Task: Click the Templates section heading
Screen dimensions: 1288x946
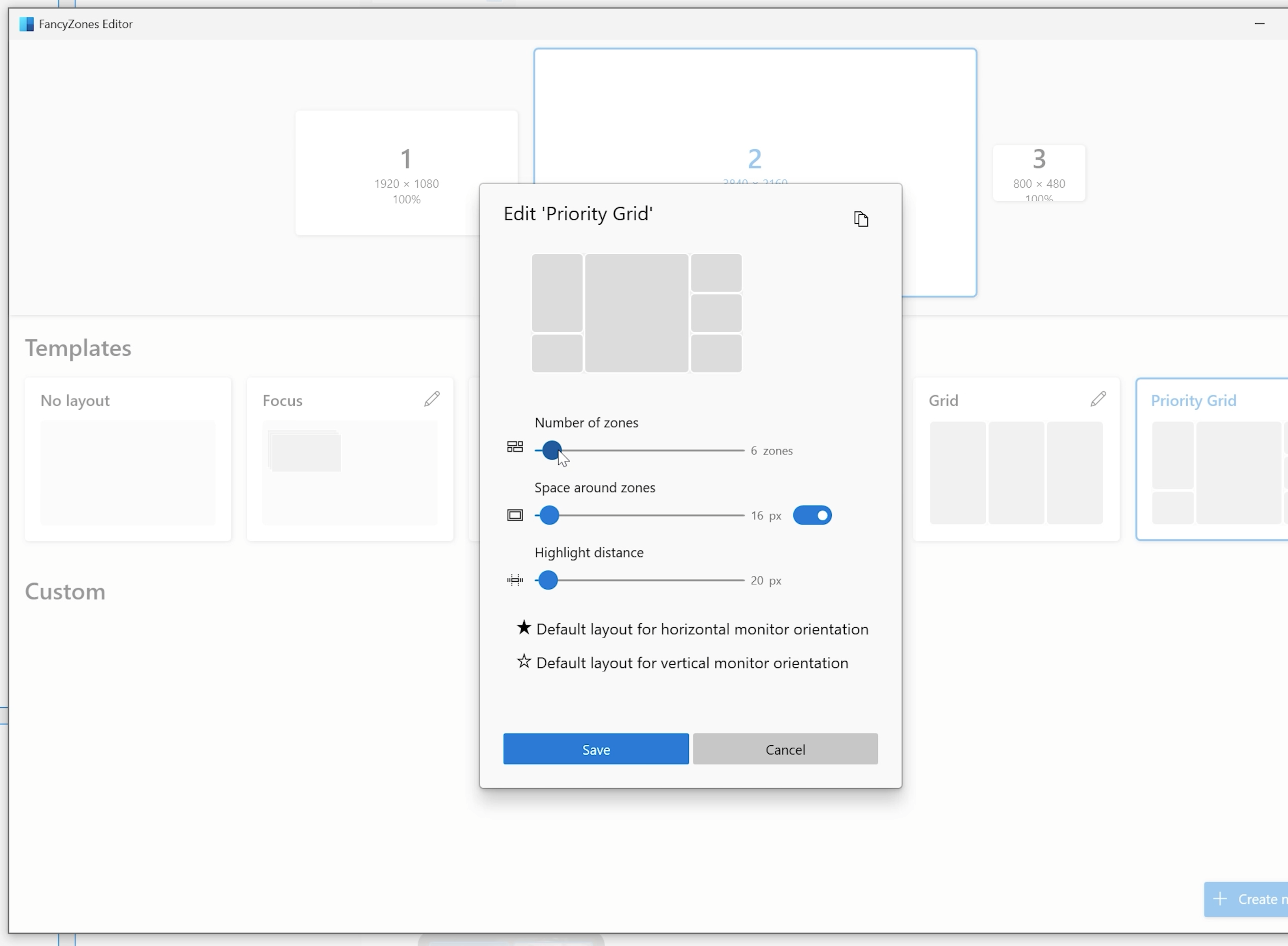Action: 78,348
